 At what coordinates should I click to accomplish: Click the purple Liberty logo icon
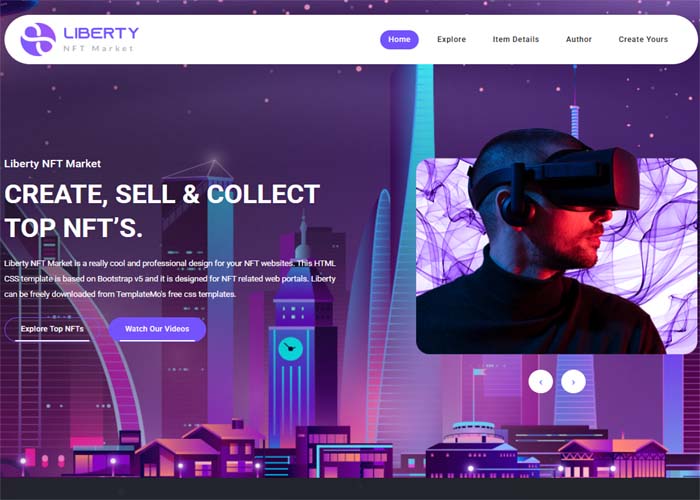pos(38,39)
